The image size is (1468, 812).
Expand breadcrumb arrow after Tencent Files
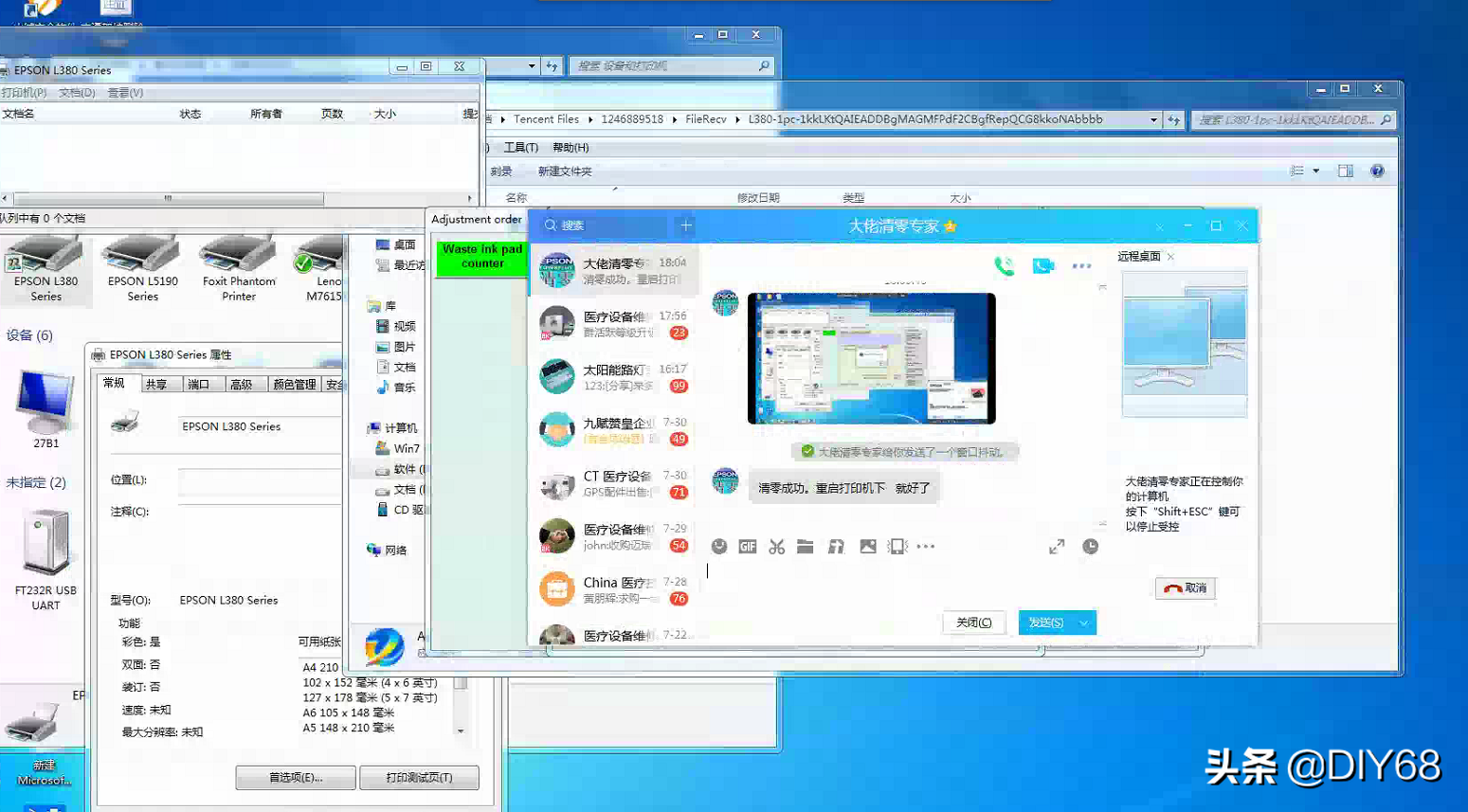[x=589, y=120]
